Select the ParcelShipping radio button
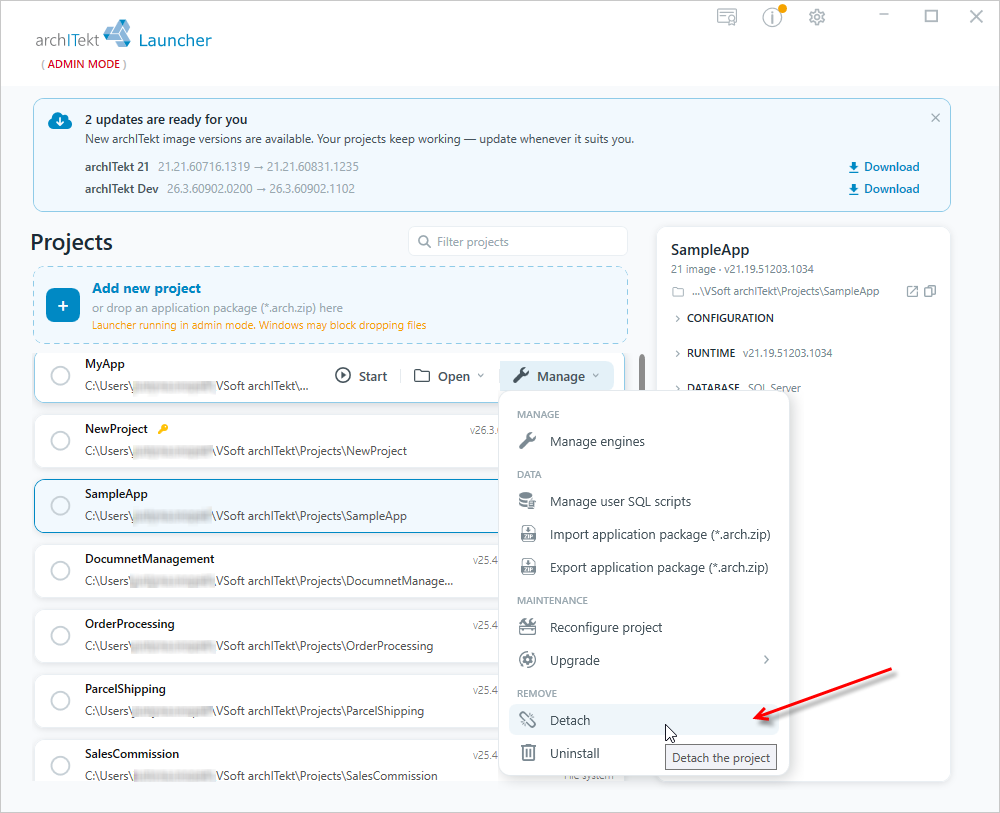 [61, 701]
